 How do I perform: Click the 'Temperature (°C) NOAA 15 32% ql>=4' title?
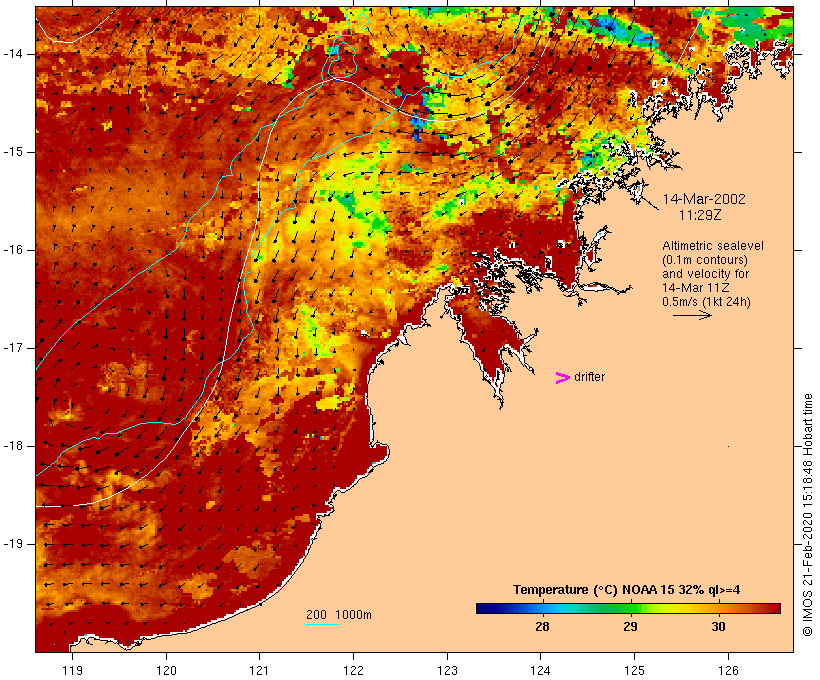coord(627,590)
